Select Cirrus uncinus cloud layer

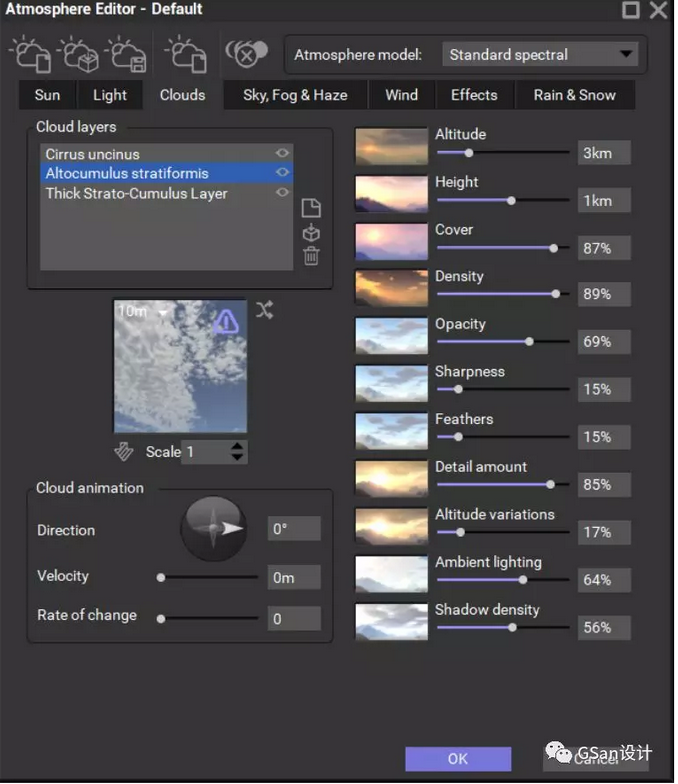coord(166,154)
